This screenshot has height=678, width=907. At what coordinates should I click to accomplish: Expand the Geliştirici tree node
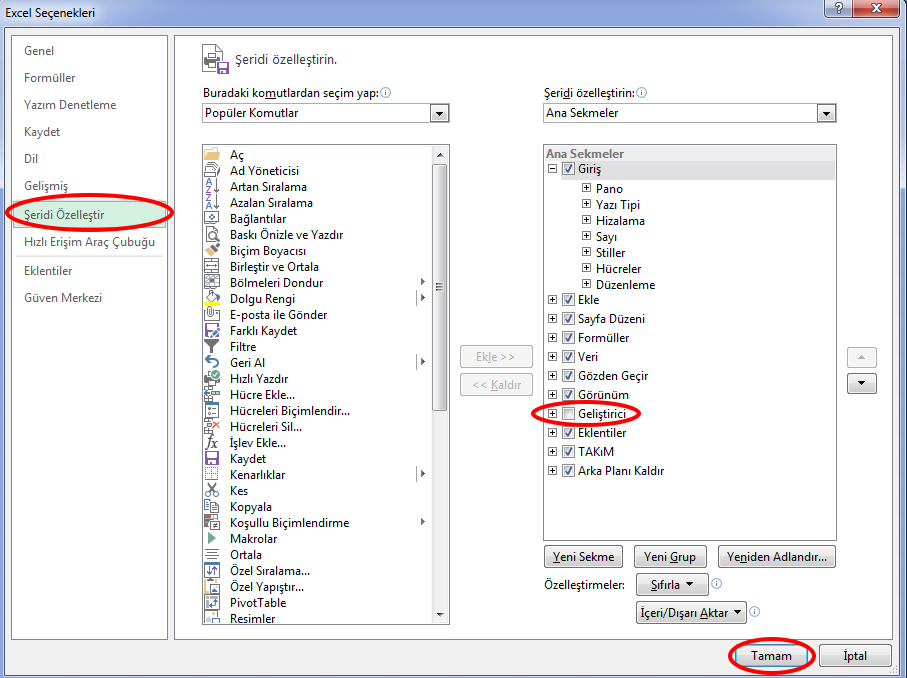(552, 414)
